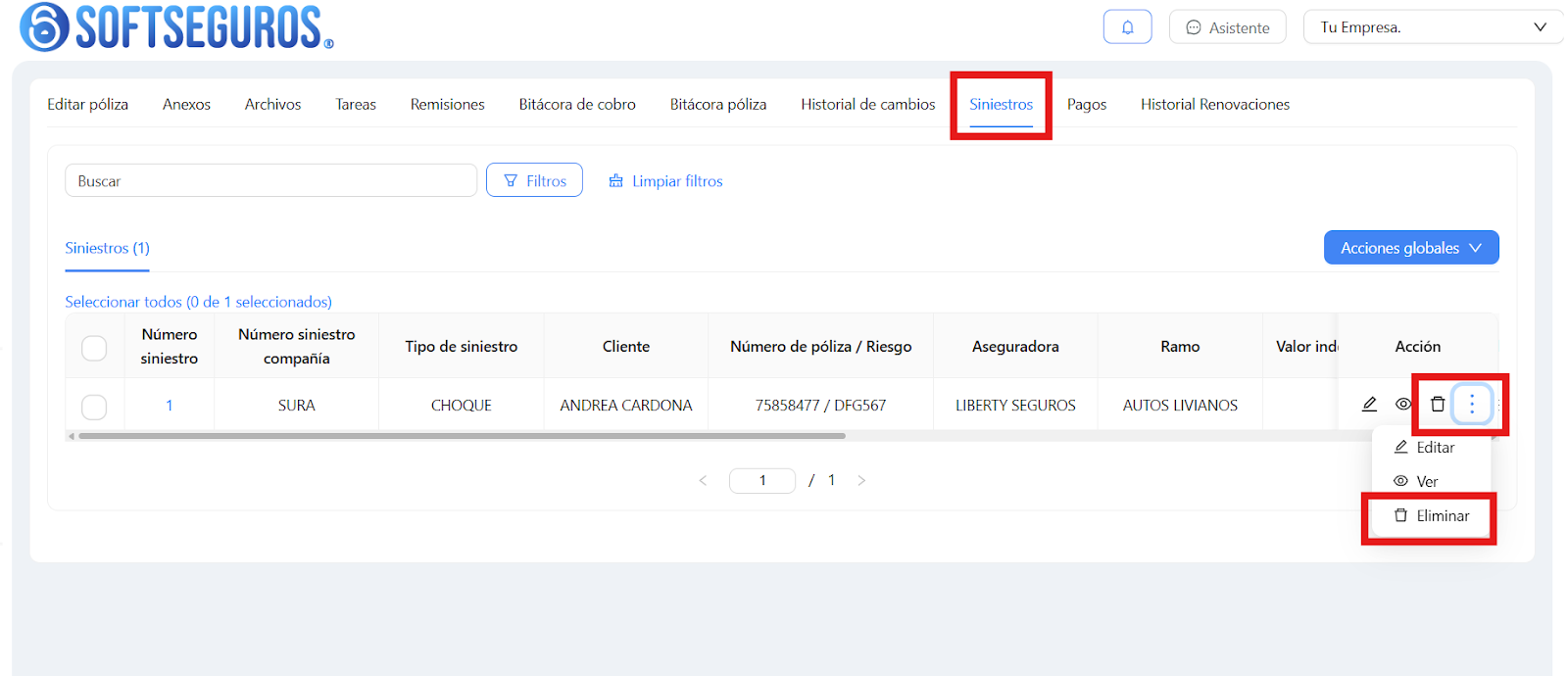1568x676 pixels.
Task: Click the eye view icon in Acción column
Action: click(1403, 404)
